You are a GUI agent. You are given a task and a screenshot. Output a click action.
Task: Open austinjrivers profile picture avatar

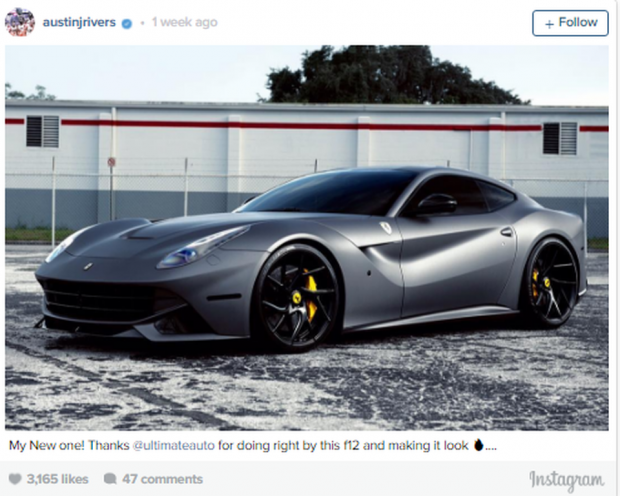[20, 22]
